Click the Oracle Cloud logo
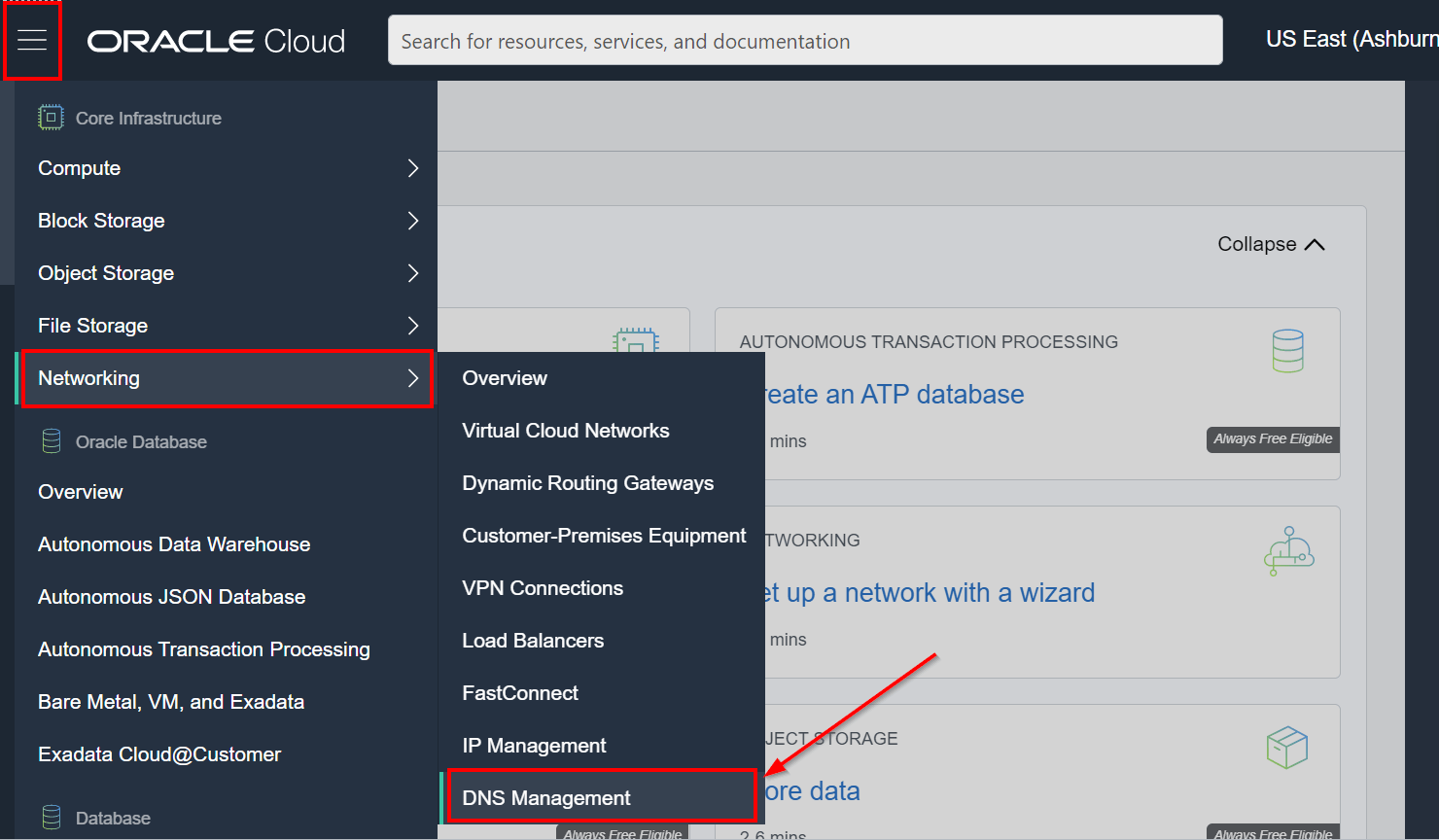This screenshot has width=1439, height=840. (x=215, y=40)
